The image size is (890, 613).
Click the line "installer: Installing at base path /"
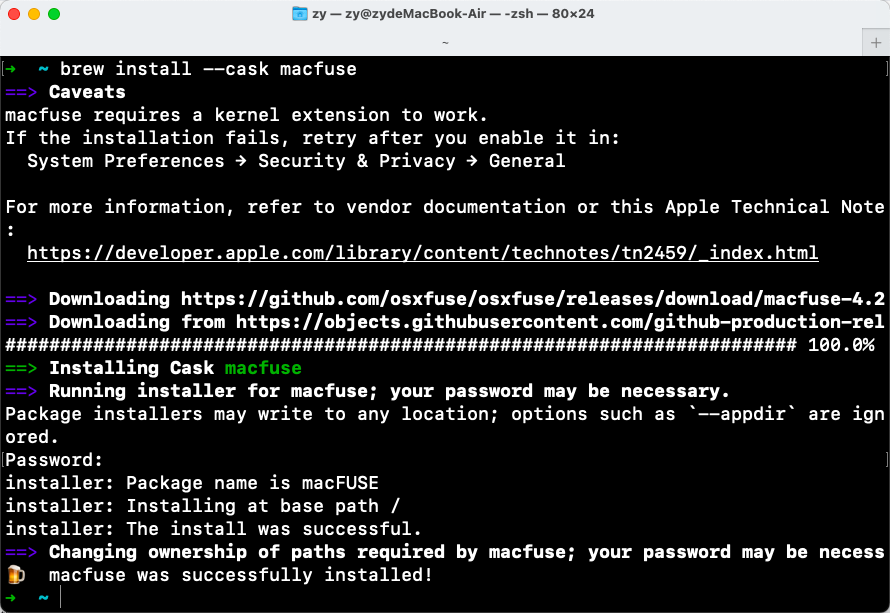pyautogui.click(x=203, y=506)
